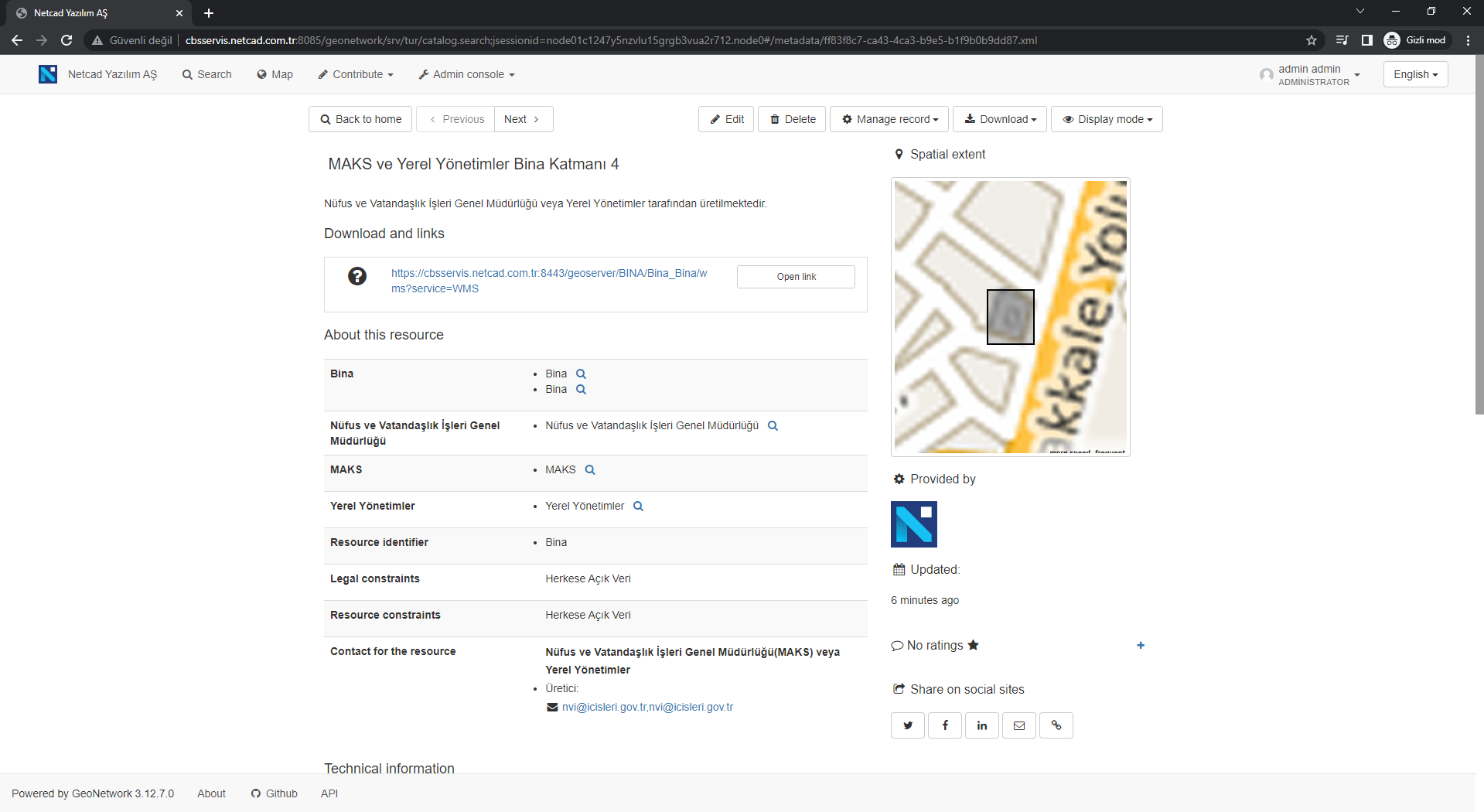The width and height of the screenshot is (1484, 812).
Task: Go to Search in navbar
Action: tap(206, 74)
